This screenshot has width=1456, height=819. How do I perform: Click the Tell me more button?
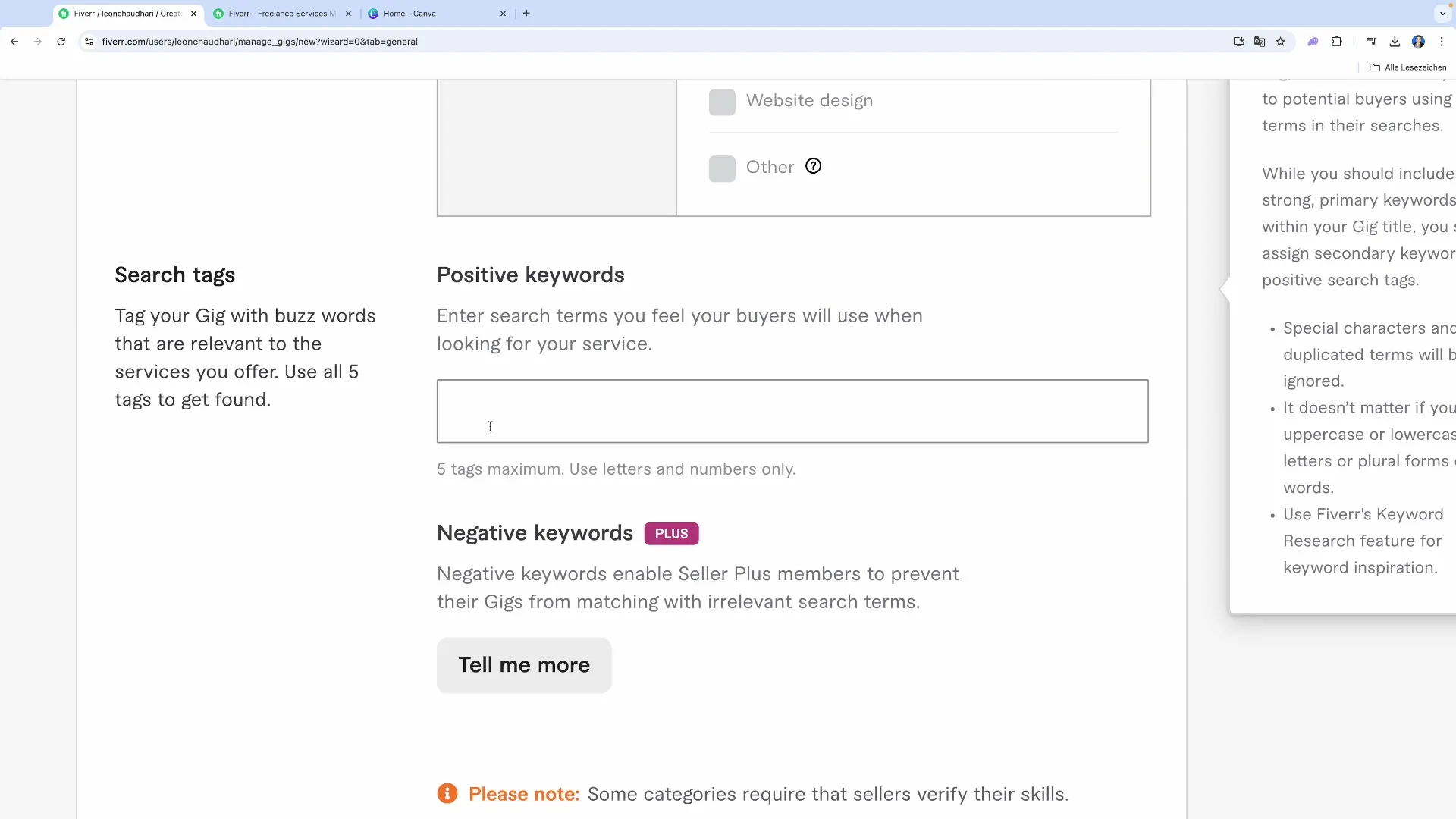tap(523, 665)
